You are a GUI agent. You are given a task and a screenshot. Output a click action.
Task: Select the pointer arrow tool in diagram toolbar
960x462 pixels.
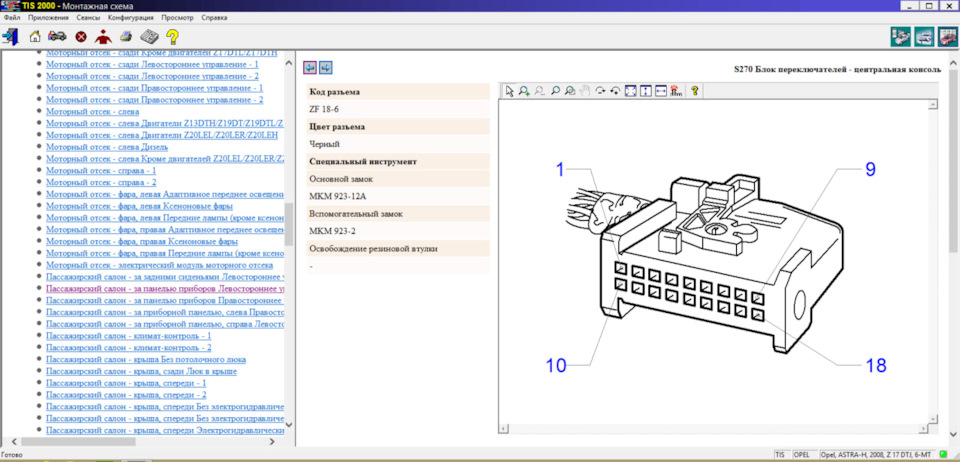point(509,91)
